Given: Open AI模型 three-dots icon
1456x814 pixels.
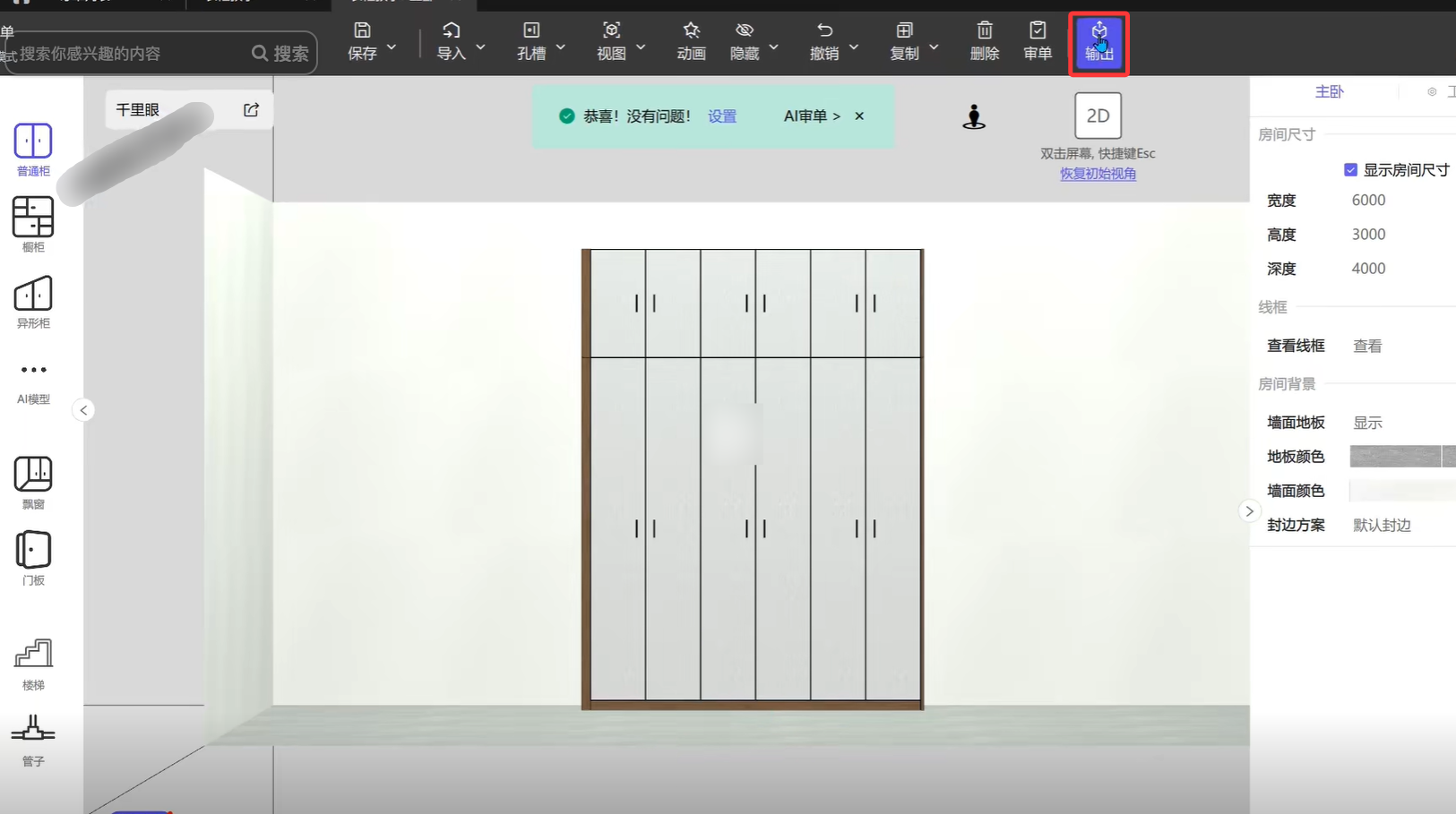Looking at the screenshot, I should [x=33, y=370].
